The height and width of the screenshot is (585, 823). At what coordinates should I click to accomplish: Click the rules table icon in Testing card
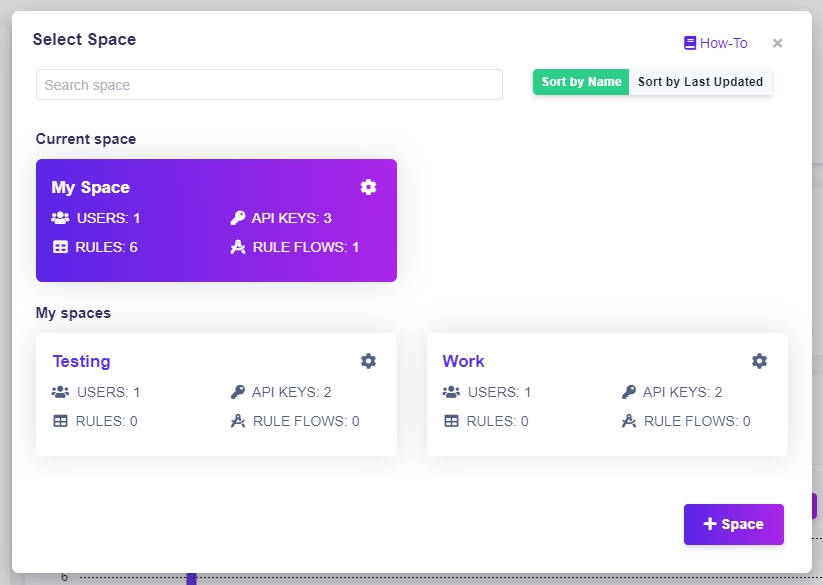(60, 421)
